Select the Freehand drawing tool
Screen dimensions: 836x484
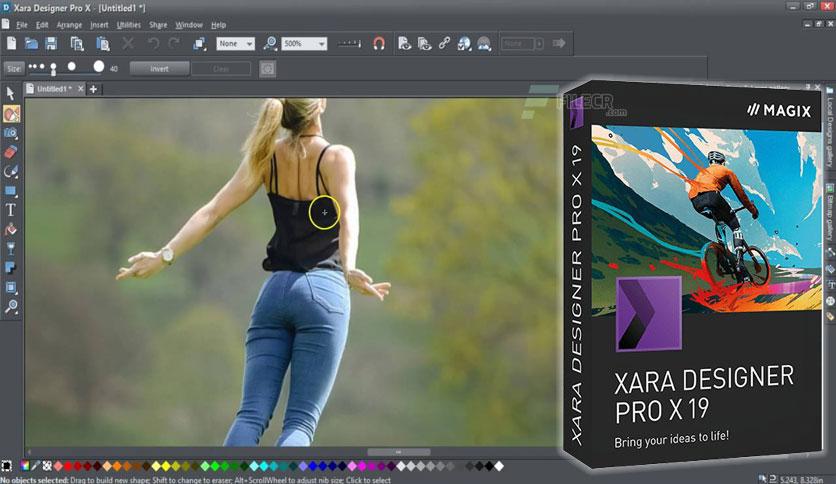[x=11, y=171]
